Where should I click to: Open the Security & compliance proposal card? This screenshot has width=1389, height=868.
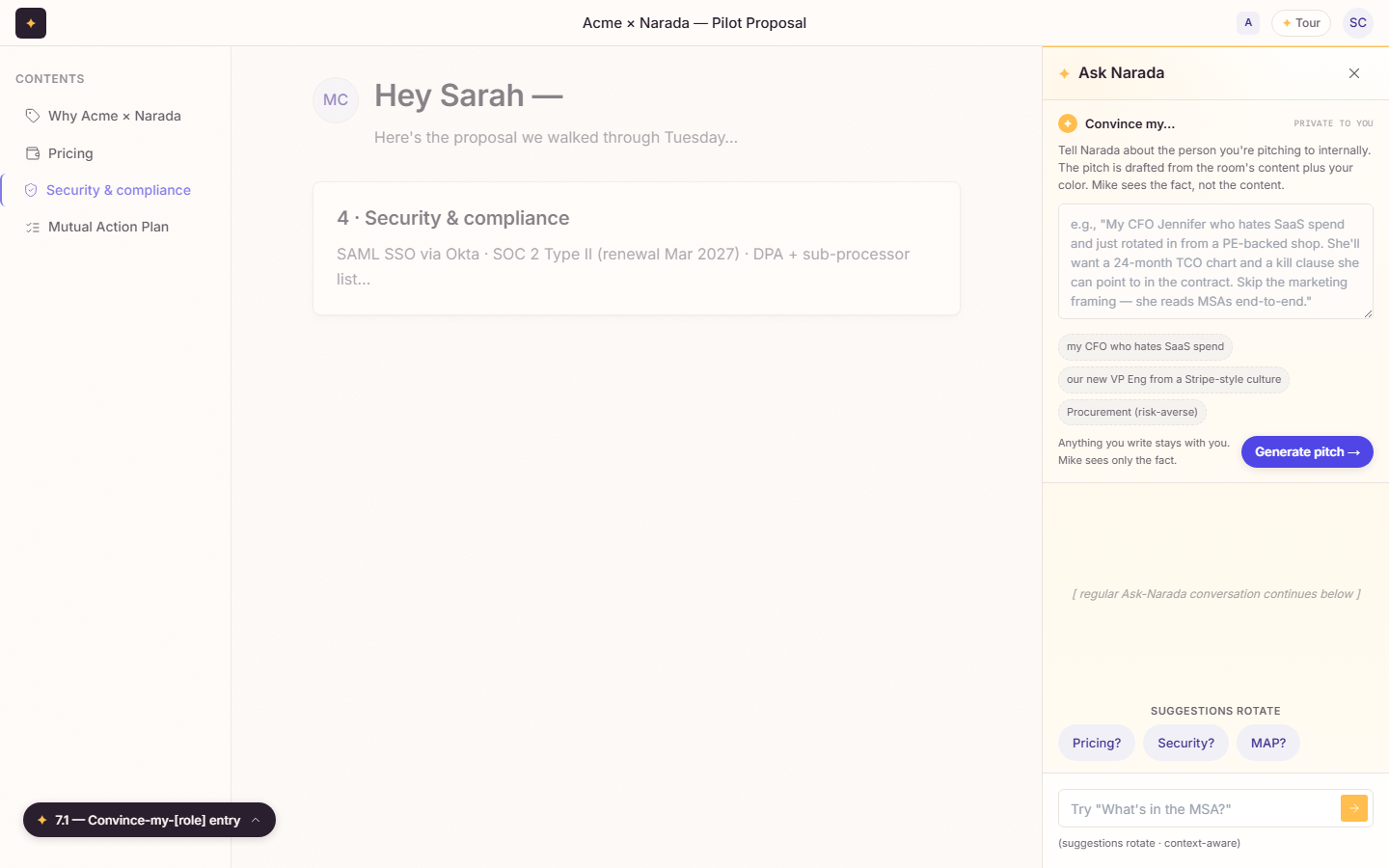(637, 248)
